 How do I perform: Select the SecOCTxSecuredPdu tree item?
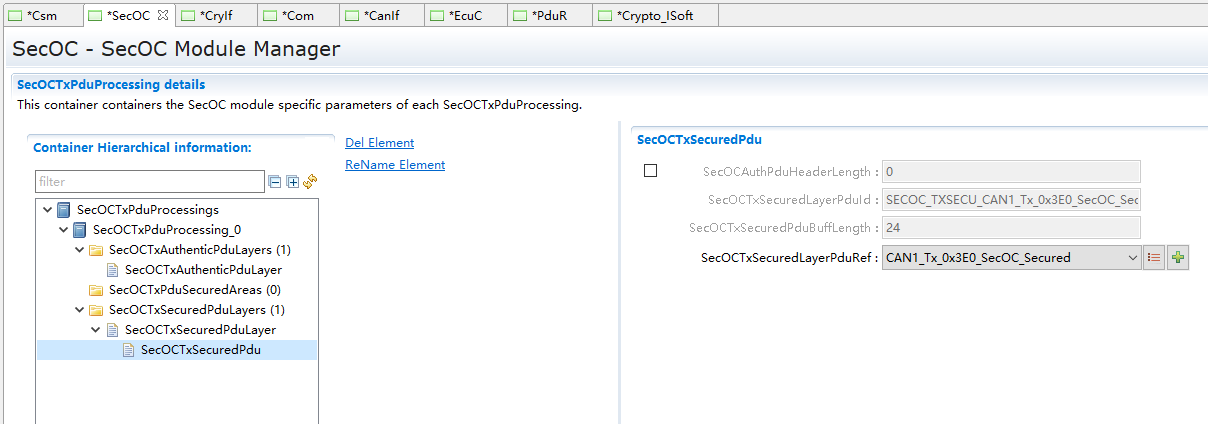[x=200, y=350]
